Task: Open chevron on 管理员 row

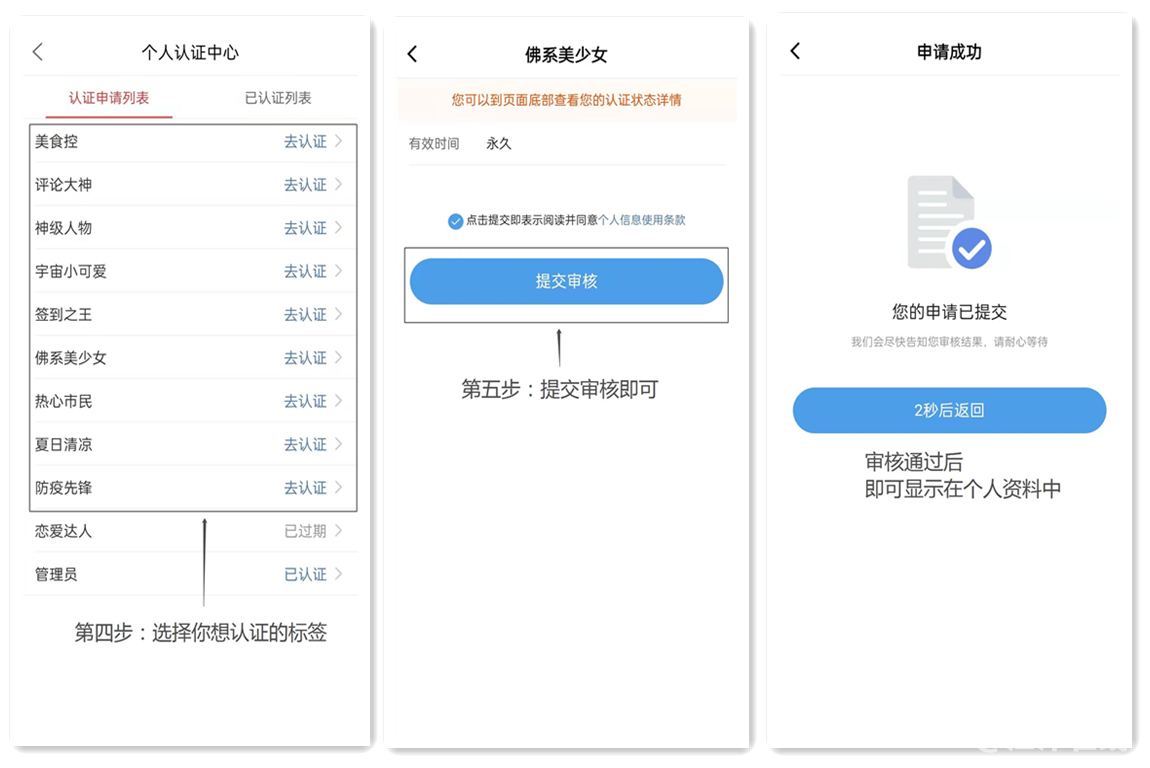Action: 339,574
